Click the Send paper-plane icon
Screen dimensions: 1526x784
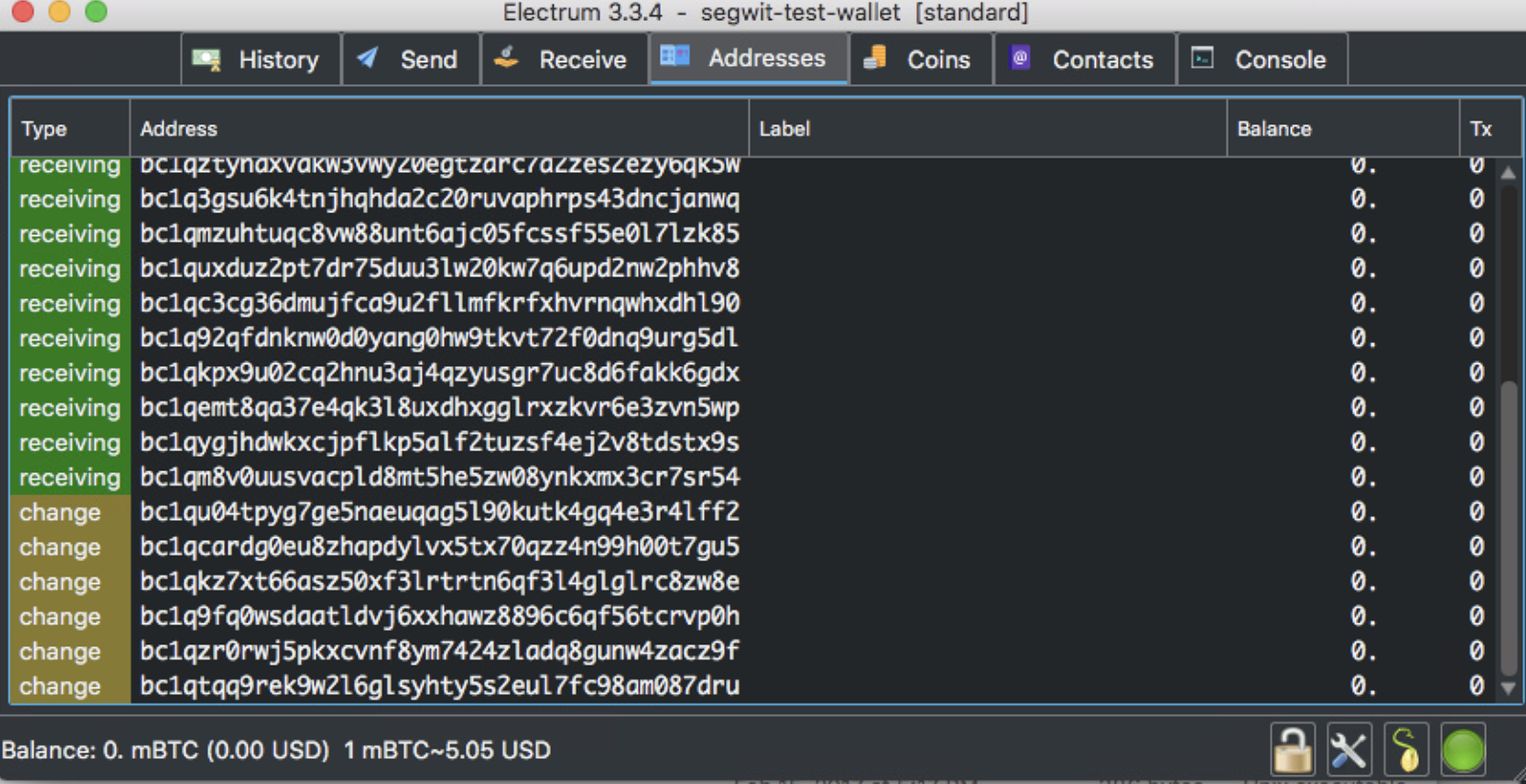tap(367, 57)
